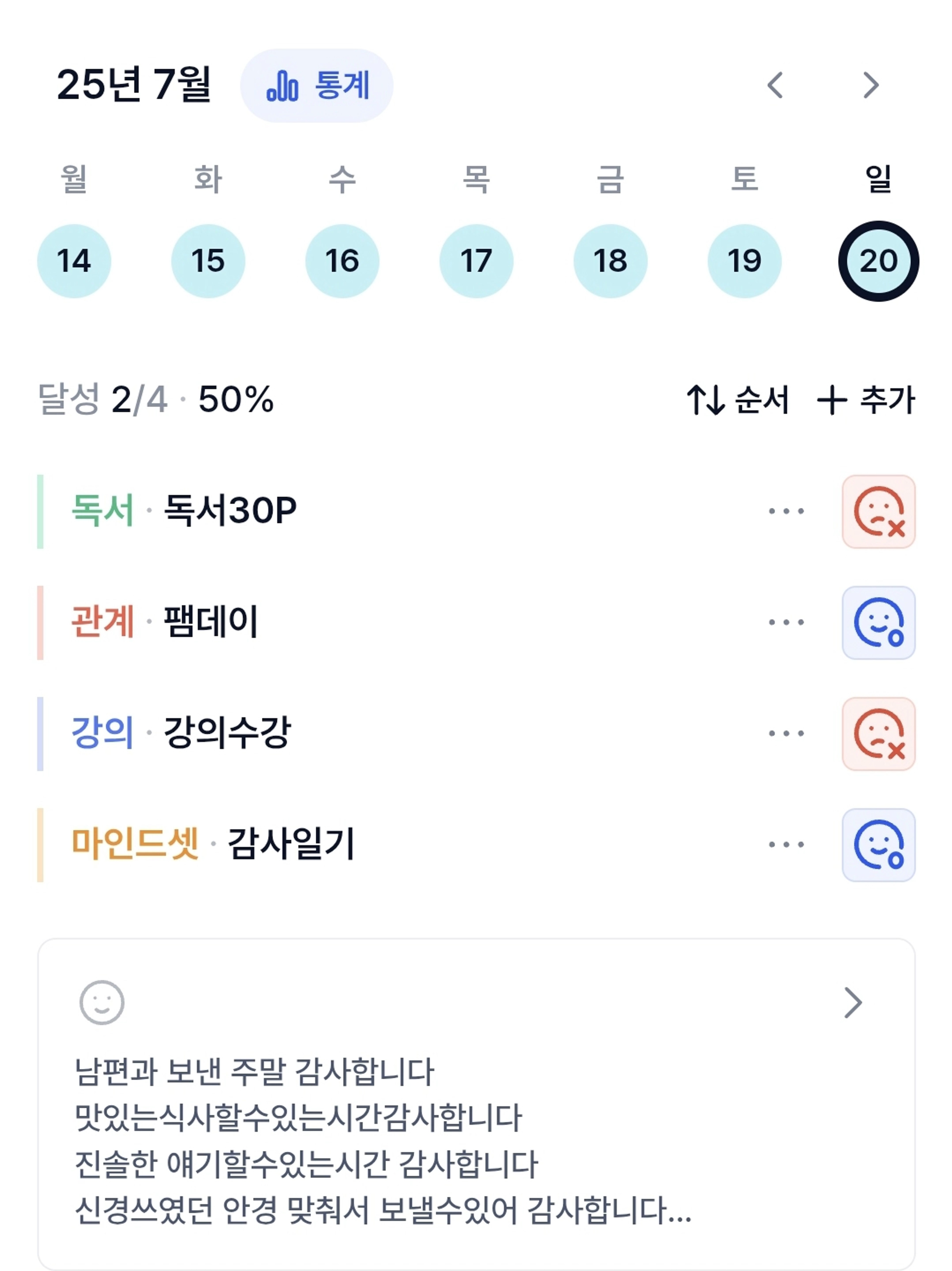Tap the mood smiley face in note card
This screenshot has height=1271, width=952.
[x=102, y=1003]
